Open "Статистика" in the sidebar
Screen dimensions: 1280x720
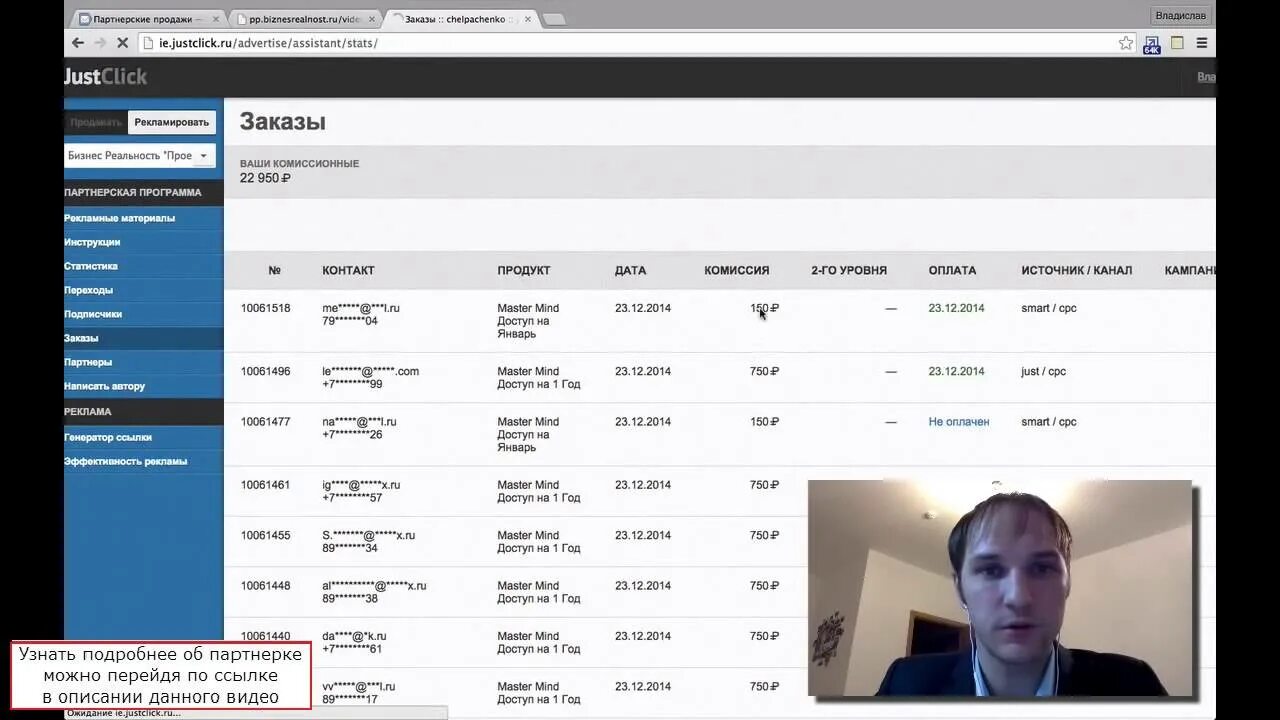tap(91, 266)
